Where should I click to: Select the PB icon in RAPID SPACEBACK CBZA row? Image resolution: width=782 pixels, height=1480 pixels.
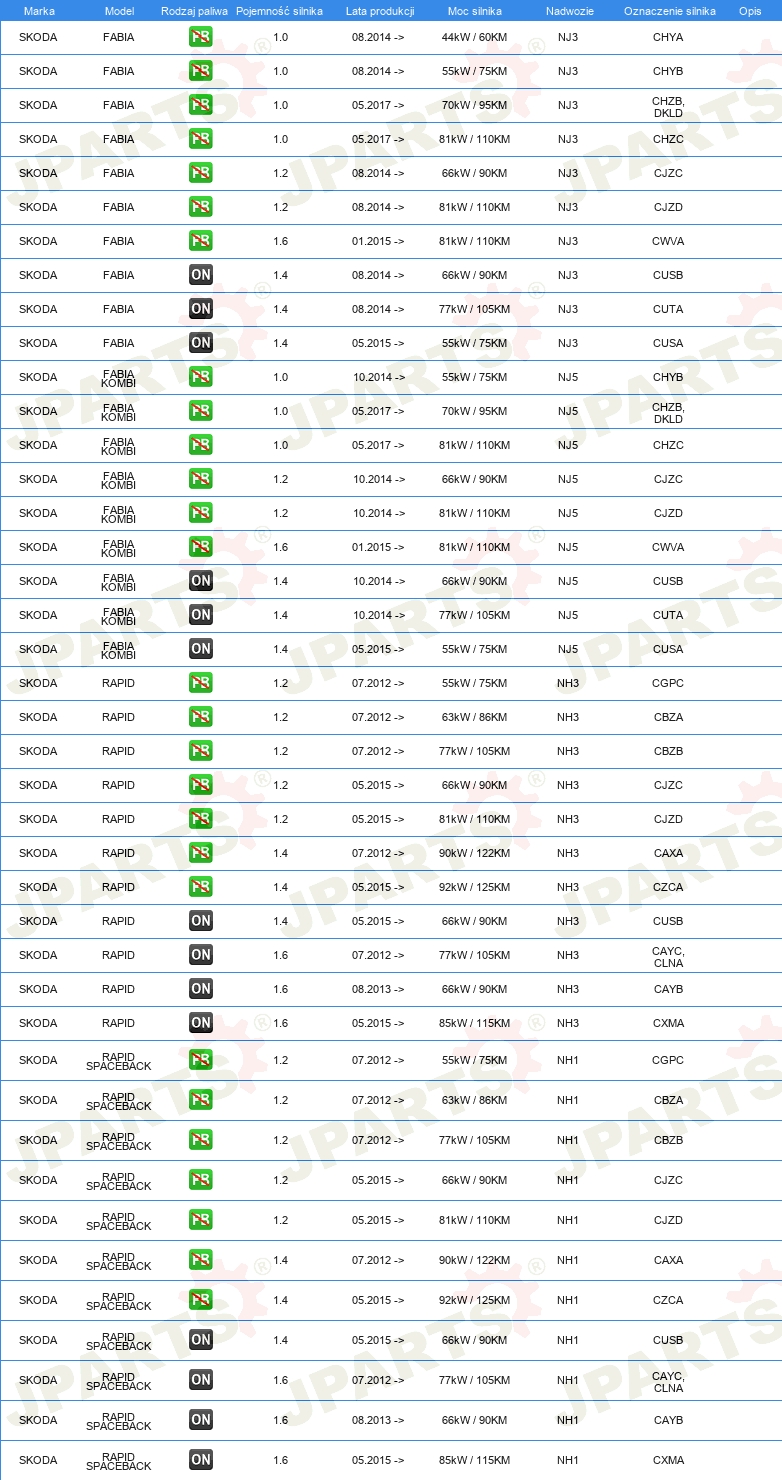tap(201, 1100)
